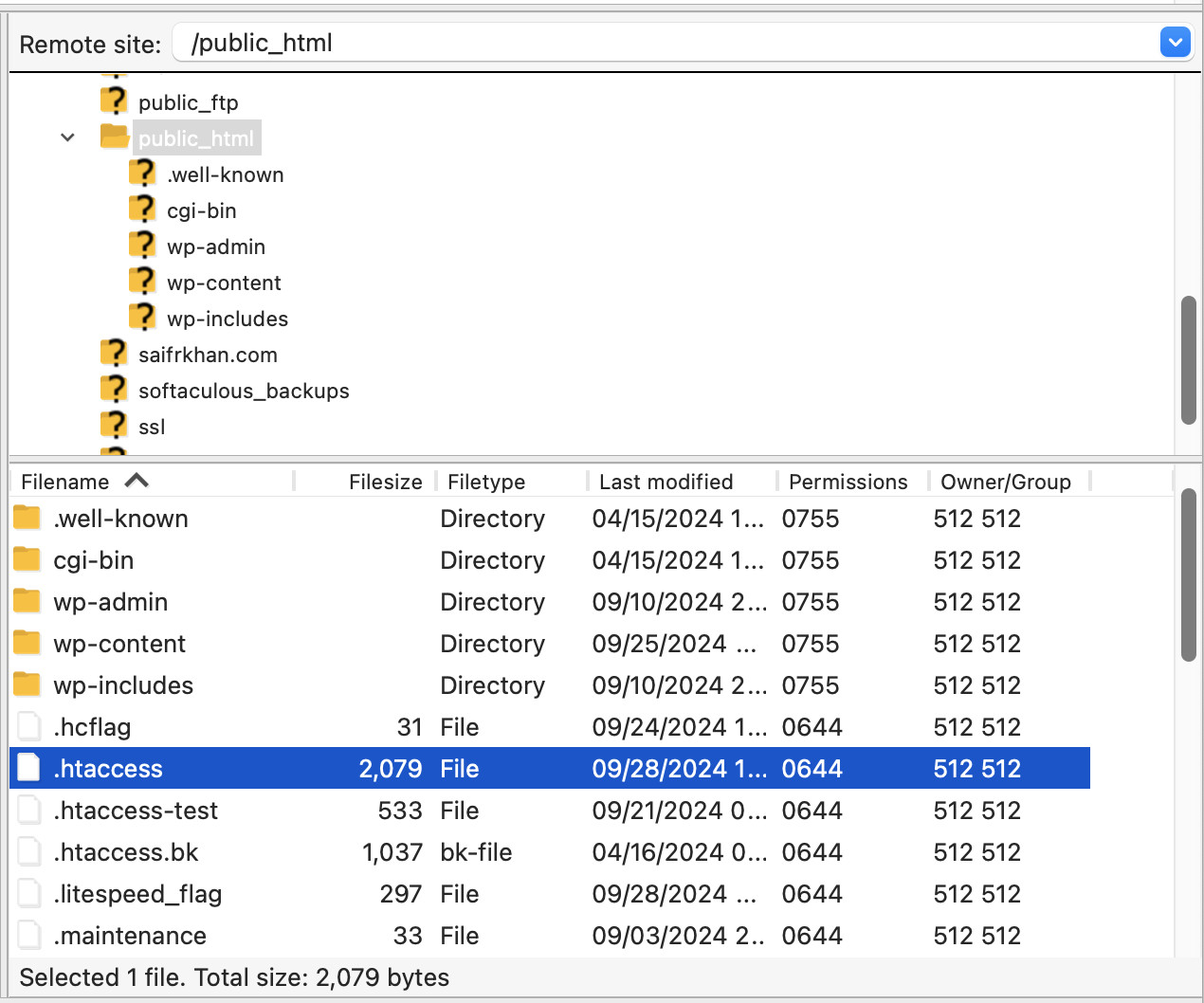Click the 1,037 filesize cell
The height and width of the screenshot is (1003, 1204).
click(x=392, y=852)
